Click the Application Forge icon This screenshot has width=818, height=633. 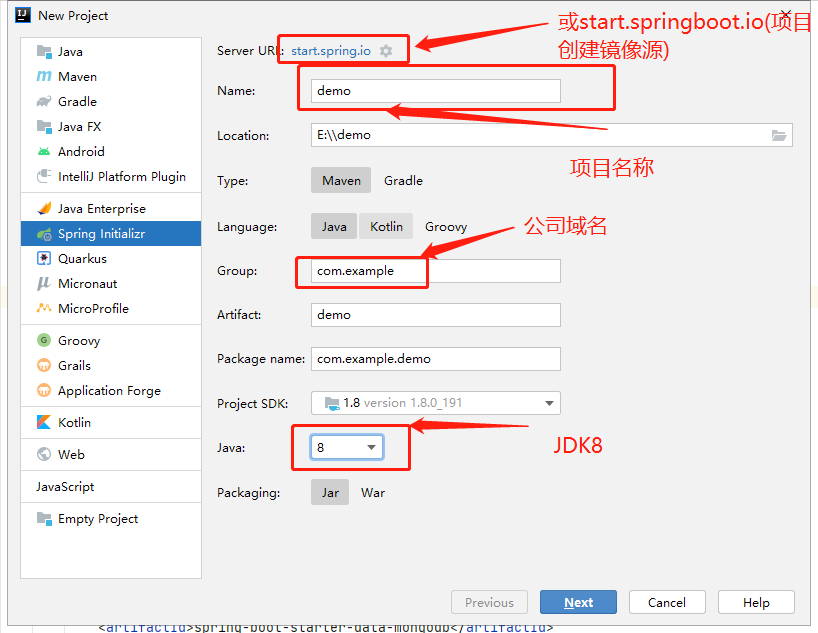coord(44,390)
